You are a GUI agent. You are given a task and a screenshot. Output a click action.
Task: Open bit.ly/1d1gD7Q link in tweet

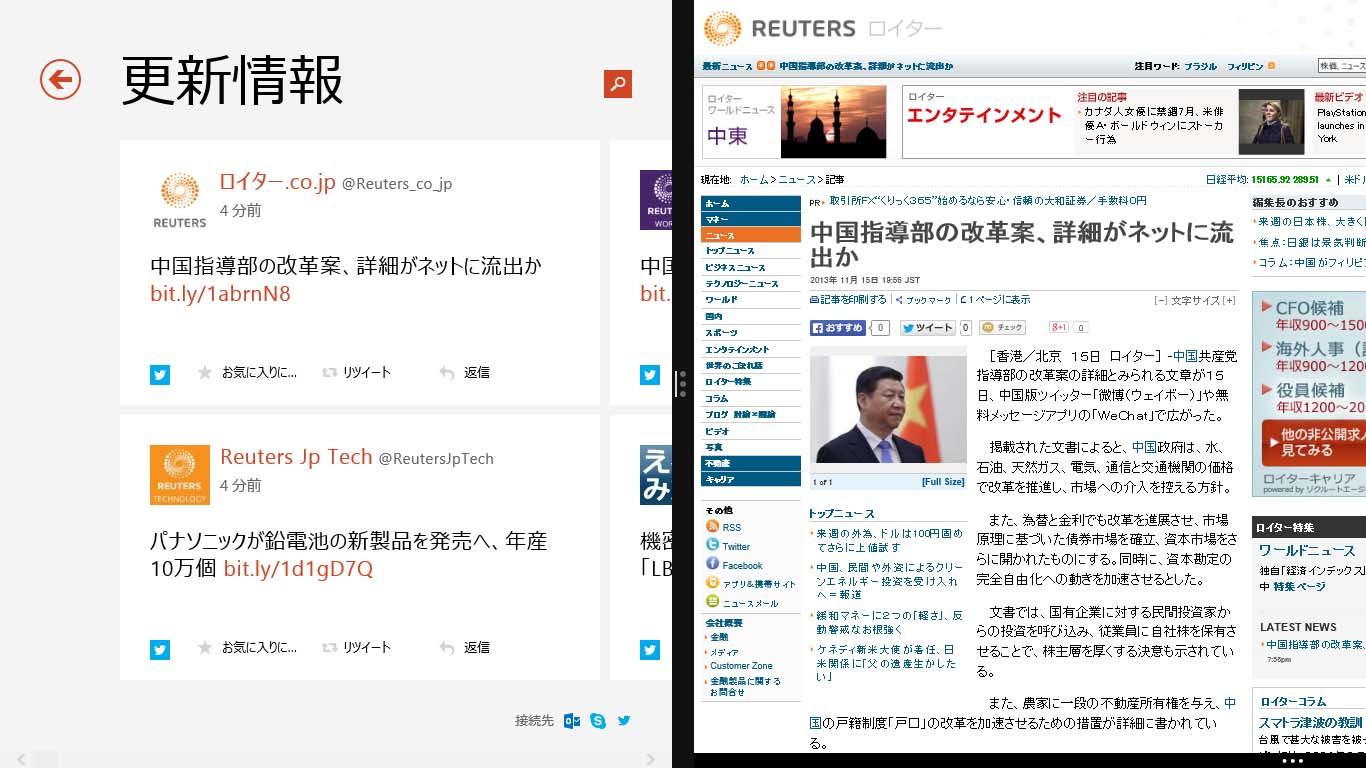pyautogui.click(x=298, y=569)
